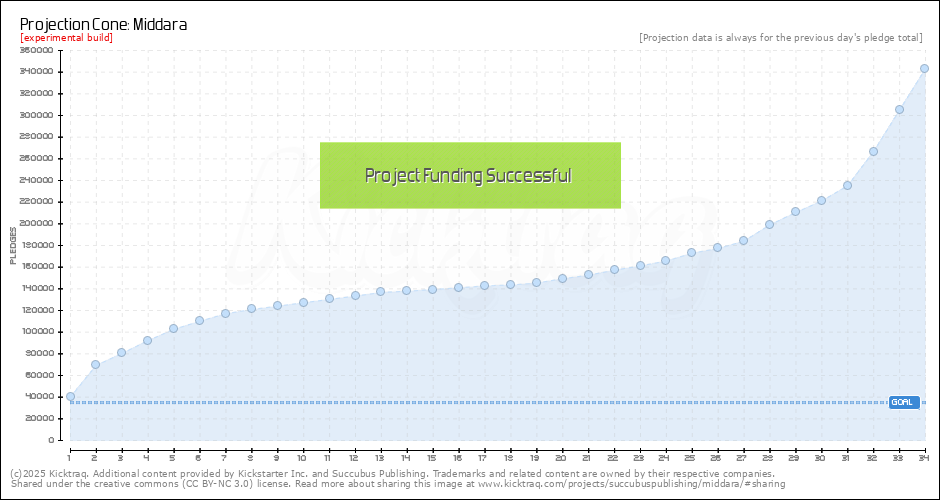940x500 pixels.
Task: Click the PLEDGES y-axis label
Action: coord(13,245)
